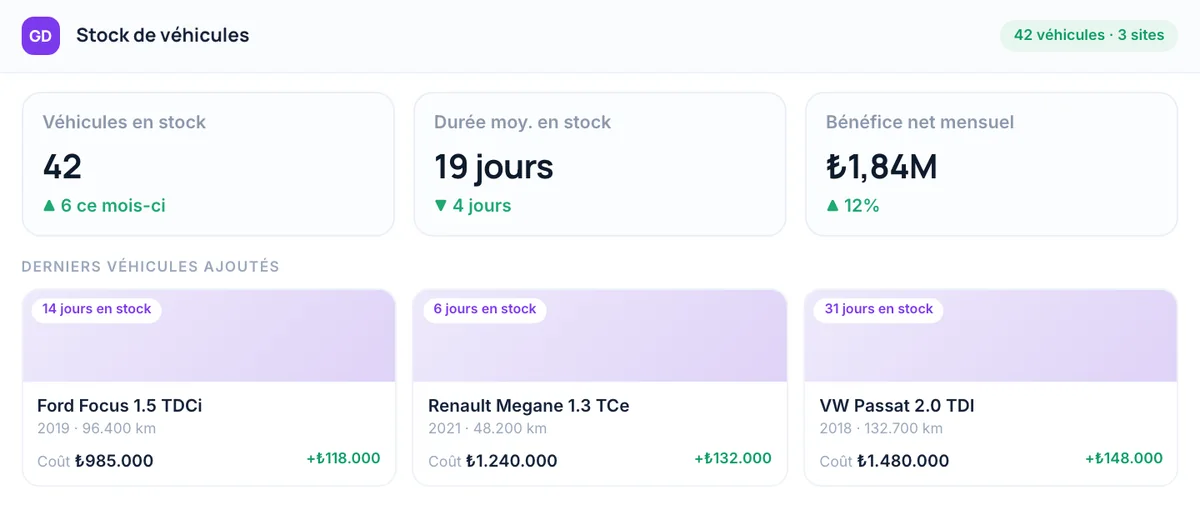Image resolution: width=1200 pixels, height=510 pixels.
Task: Open the VW Passat 2.0 TDI thumbnail image
Action: tap(991, 336)
